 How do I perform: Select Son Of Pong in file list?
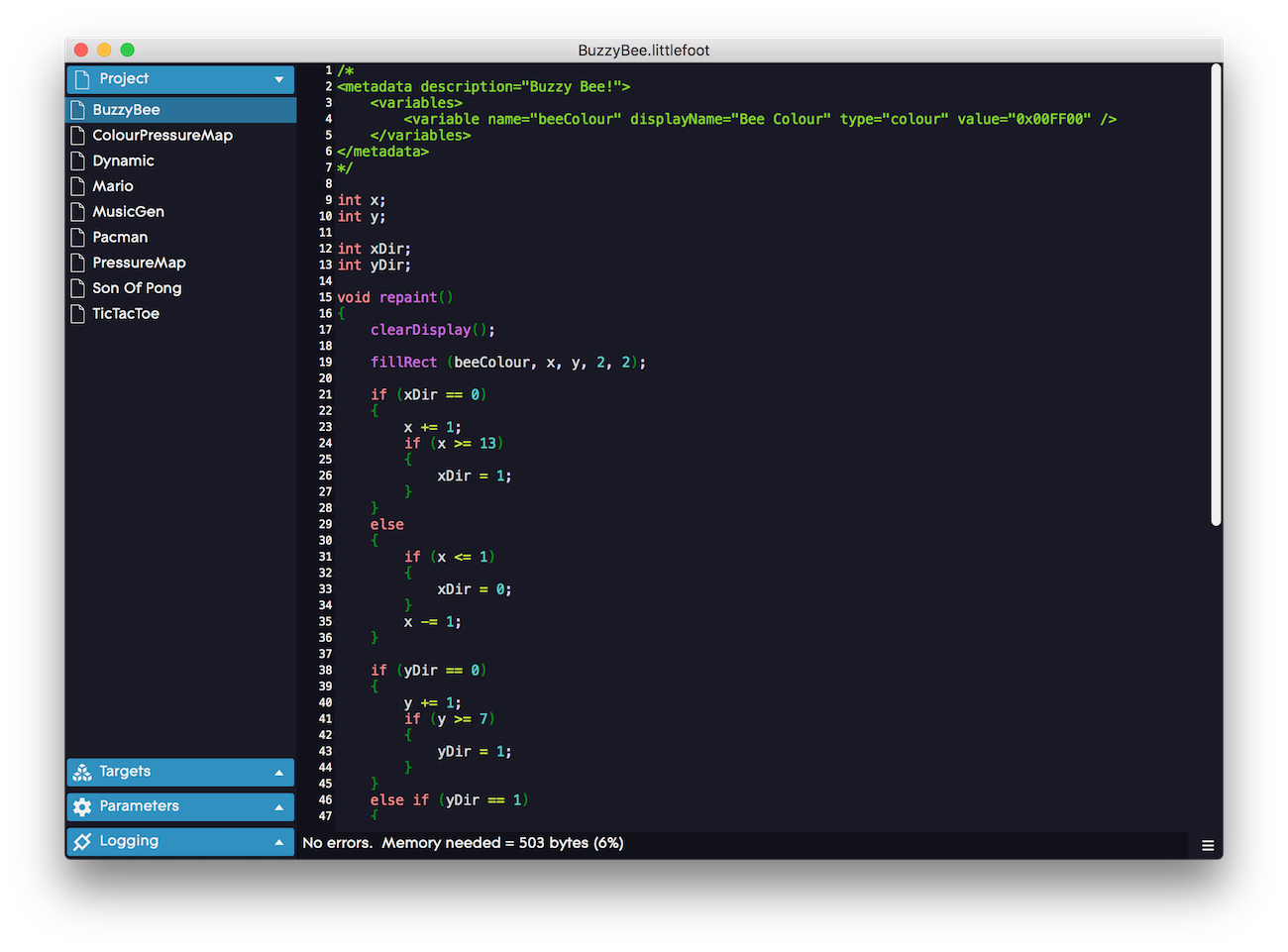tap(137, 288)
